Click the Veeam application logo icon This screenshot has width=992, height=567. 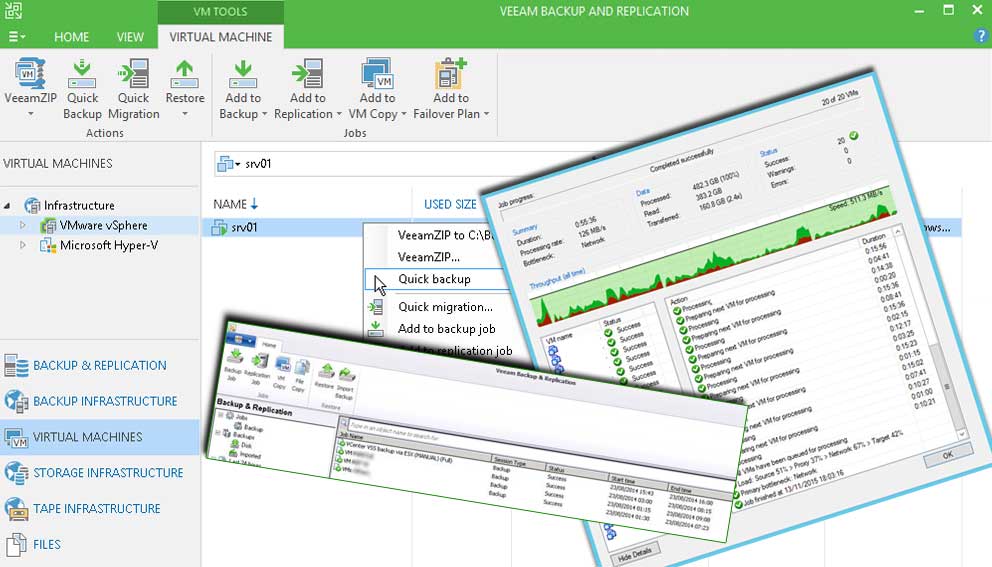[x=13, y=11]
